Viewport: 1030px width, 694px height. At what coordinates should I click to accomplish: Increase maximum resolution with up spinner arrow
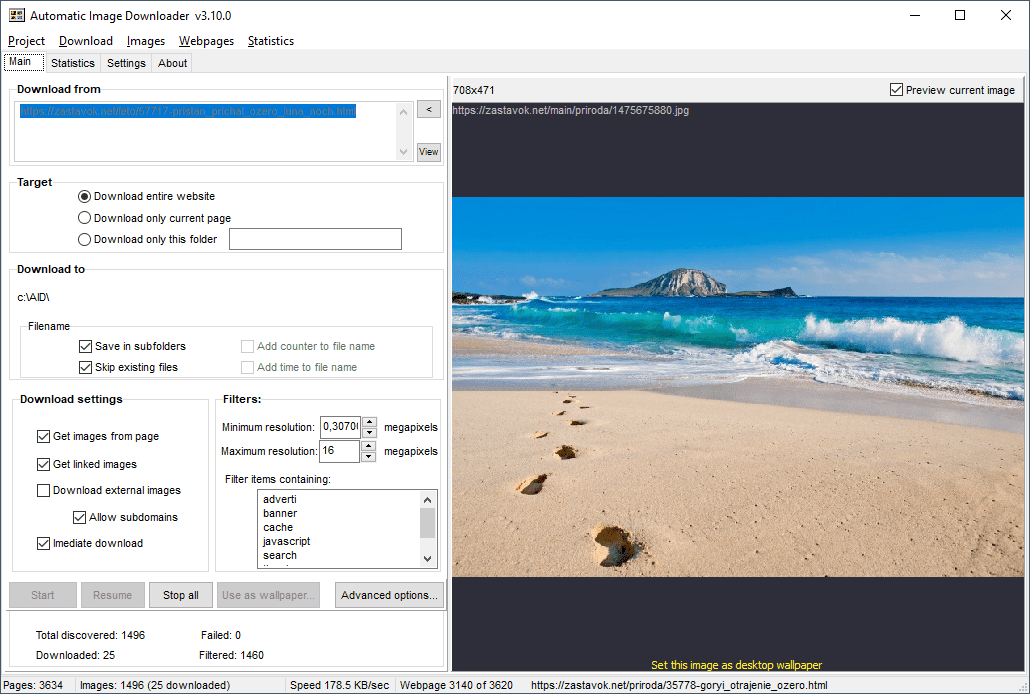coord(369,446)
